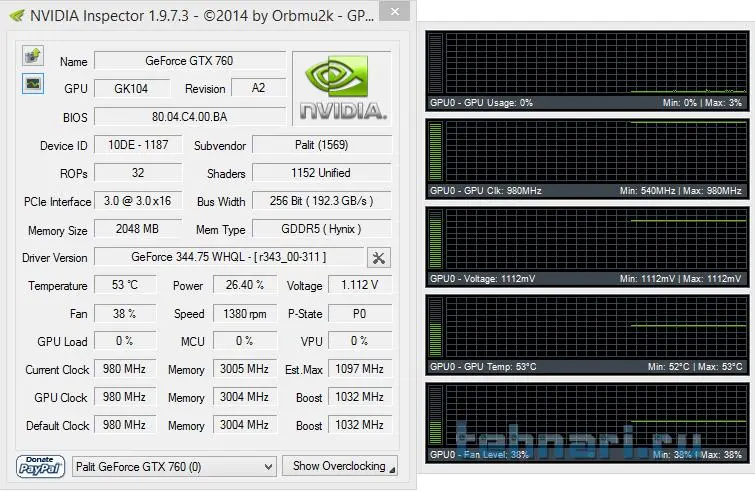The image size is (755, 492).
Task: Open driver profile settings wrench icon
Action: 378,258
